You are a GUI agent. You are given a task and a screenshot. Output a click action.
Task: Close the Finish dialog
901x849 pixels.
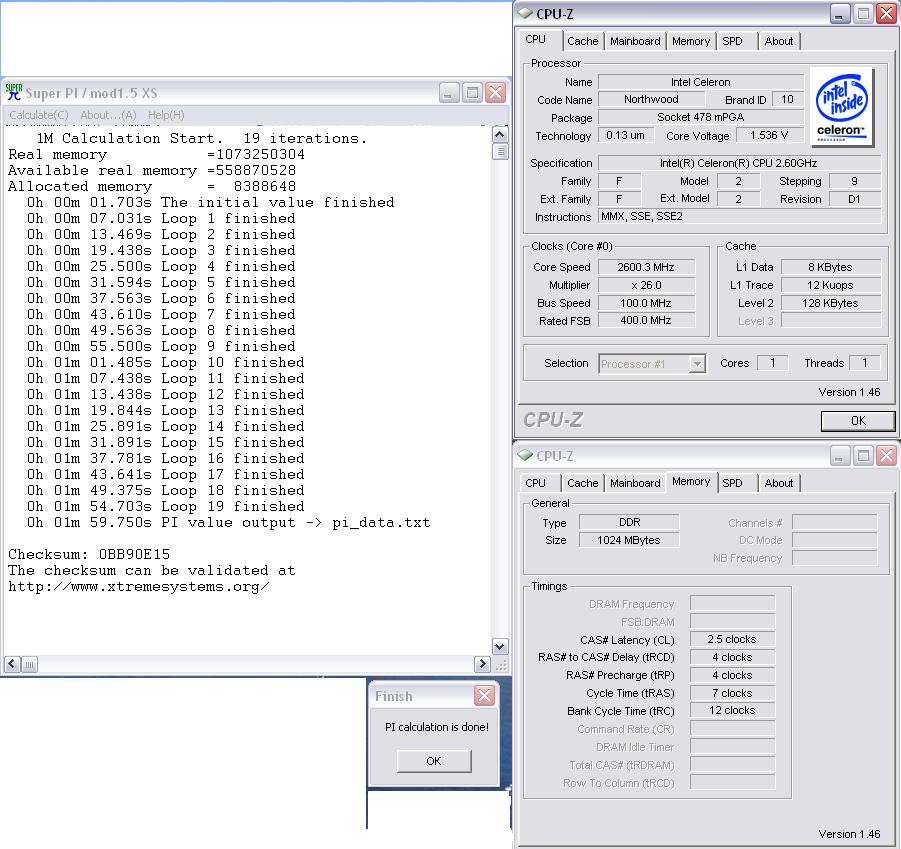click(484, 696)
